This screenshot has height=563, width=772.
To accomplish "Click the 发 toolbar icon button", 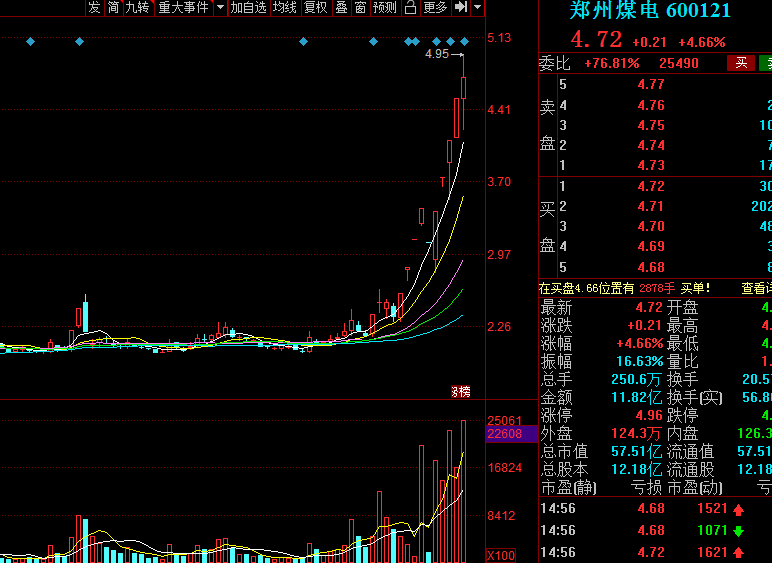I will (94, 7).
